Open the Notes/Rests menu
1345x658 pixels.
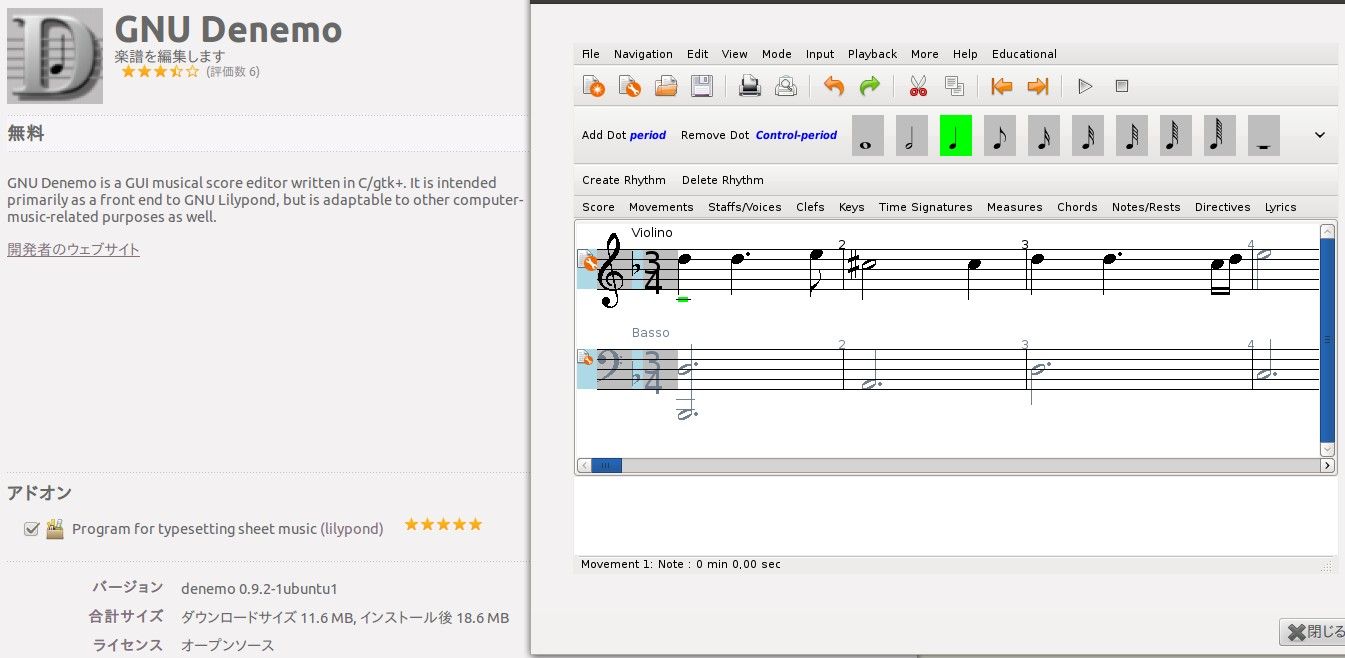pos(1147,207)
